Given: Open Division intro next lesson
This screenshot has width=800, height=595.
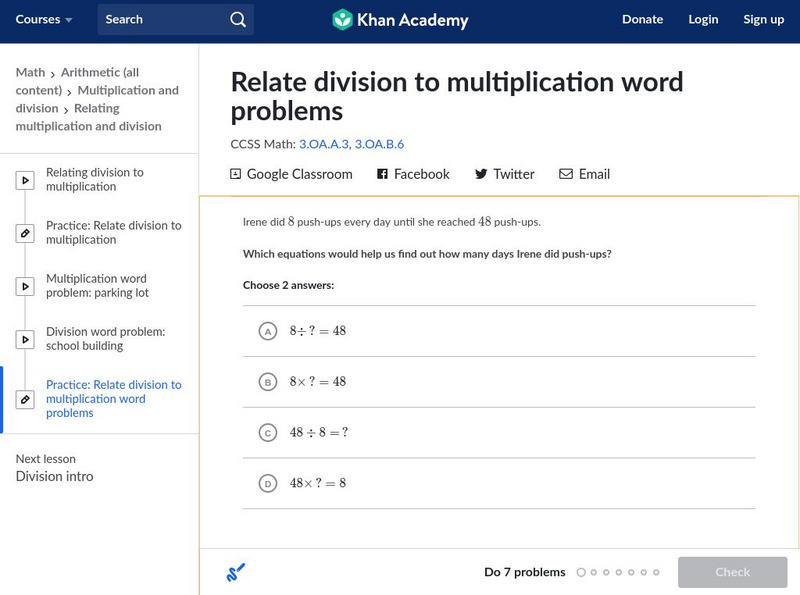Looking at the screenshot, I should tap(55, 476).
